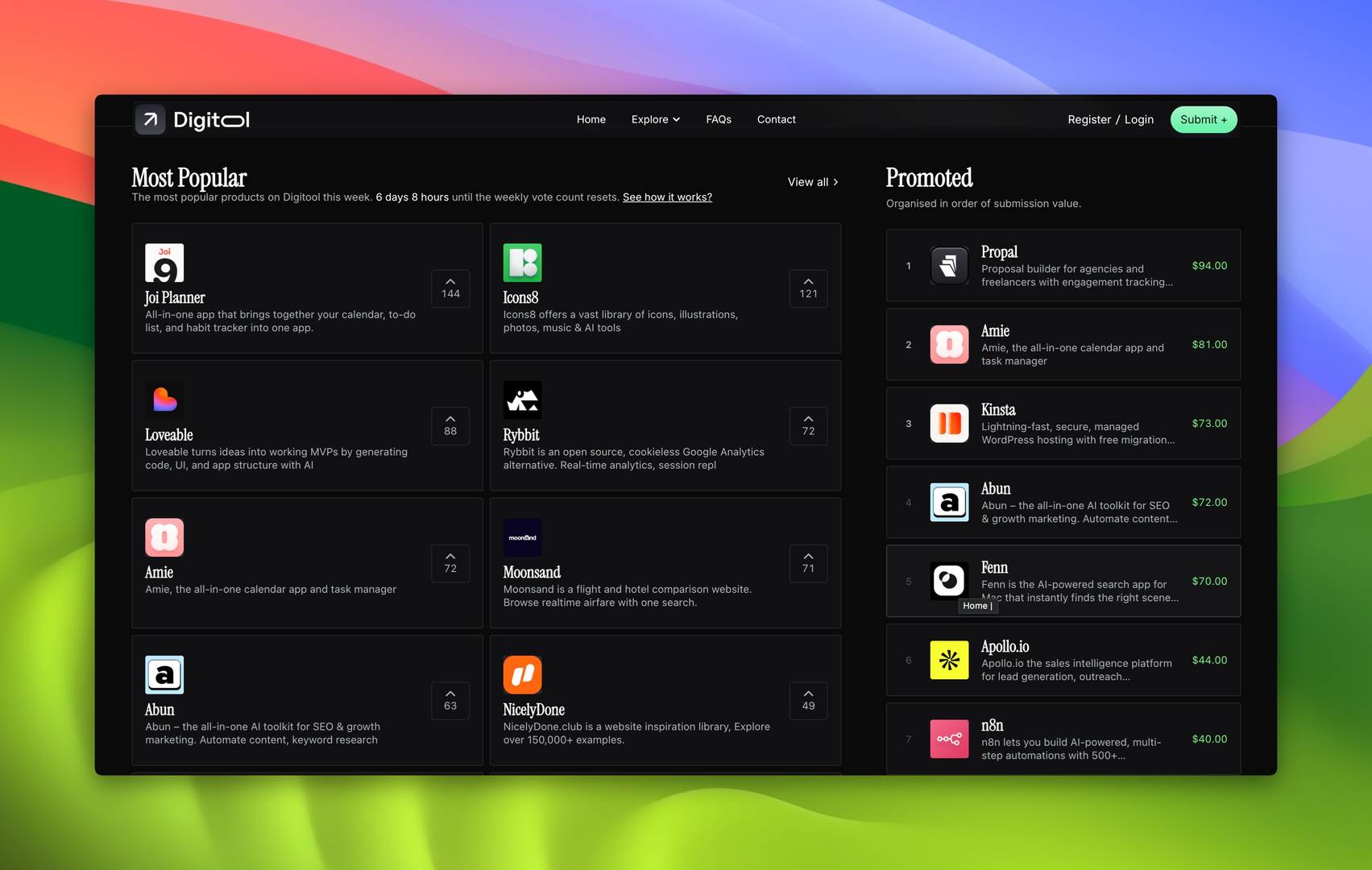
Task: Open the Digitool wordmark home link
Action: click(x=211, y=120)
